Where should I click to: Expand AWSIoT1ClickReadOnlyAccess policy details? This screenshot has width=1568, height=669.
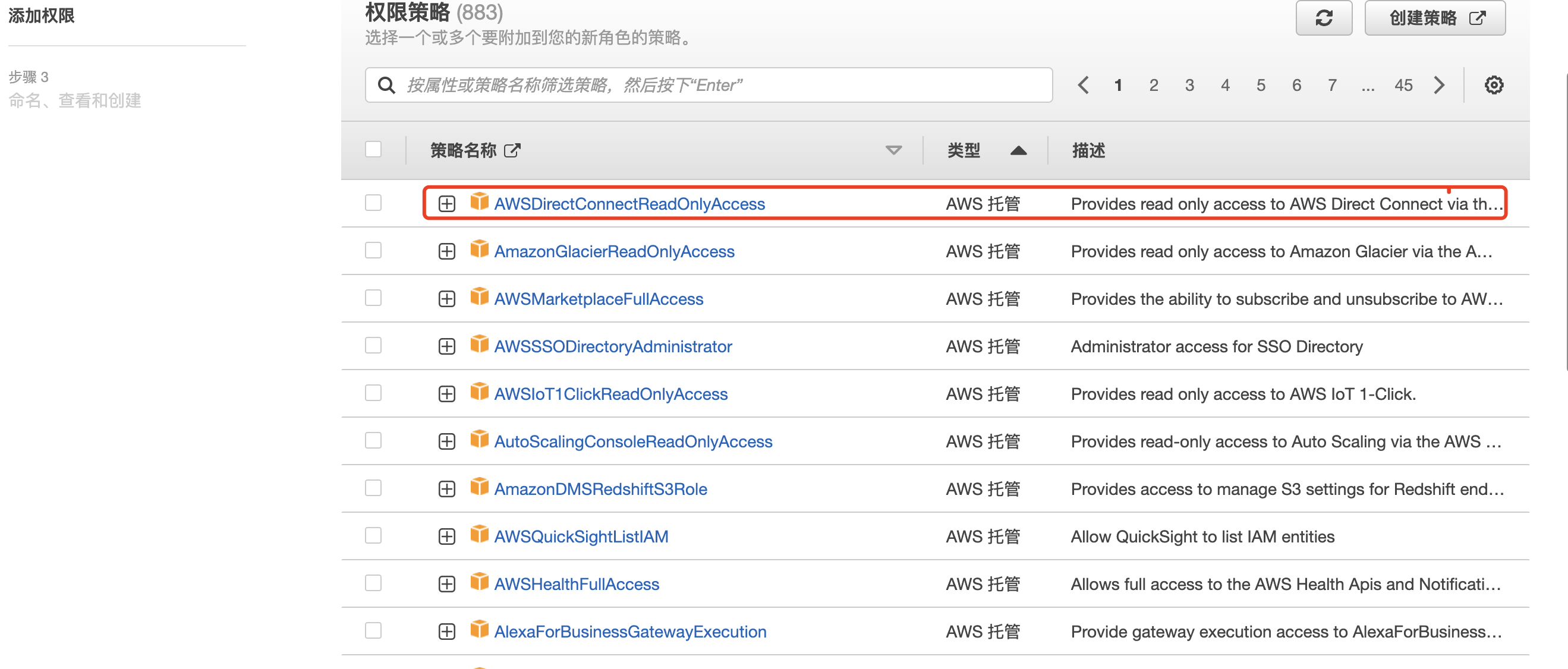[447, 394]
